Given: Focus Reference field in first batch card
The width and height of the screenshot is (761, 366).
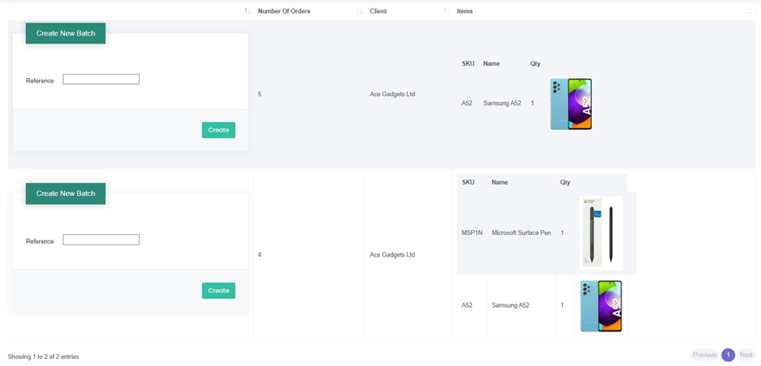Looking at the screenshot, I should pyautogui.click(x=101, y=79).
